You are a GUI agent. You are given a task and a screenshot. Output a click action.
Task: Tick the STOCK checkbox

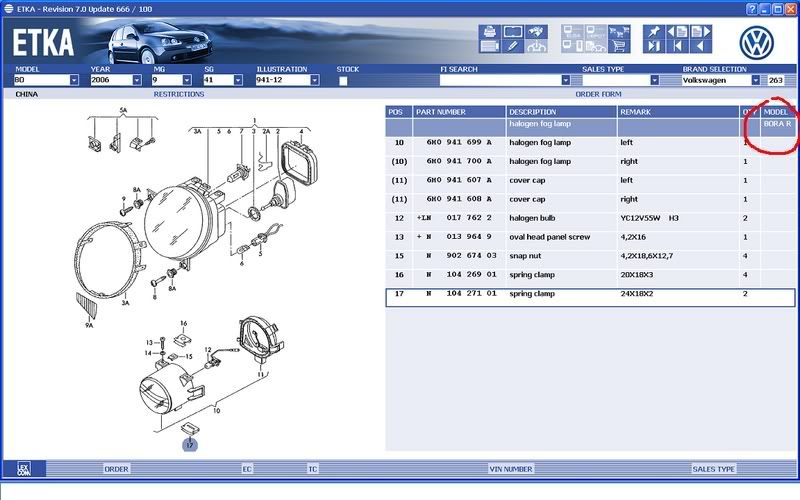click(343, 80)
